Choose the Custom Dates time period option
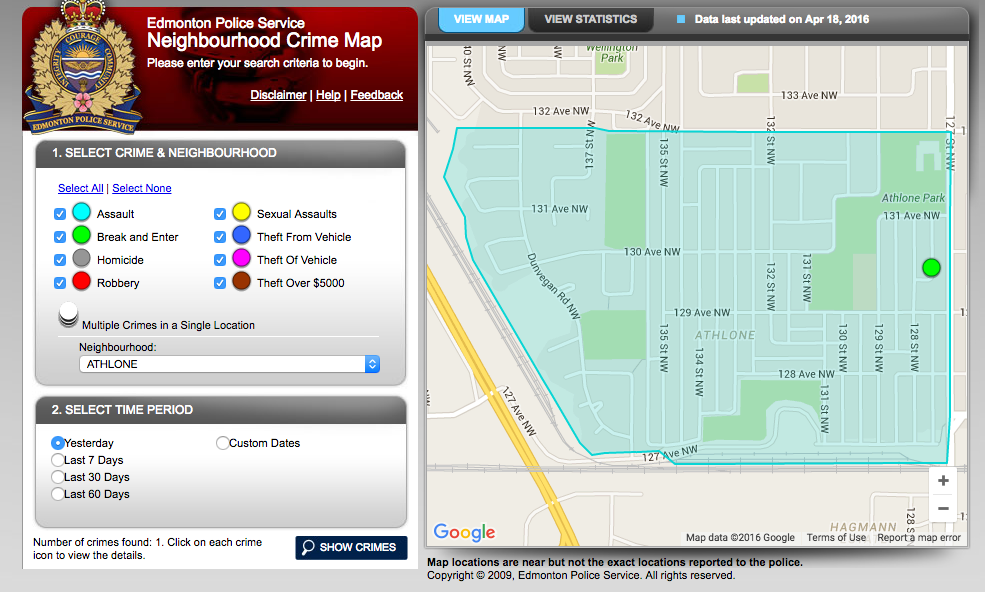This screenshot has width=985, height=592. tap(222, 442)
